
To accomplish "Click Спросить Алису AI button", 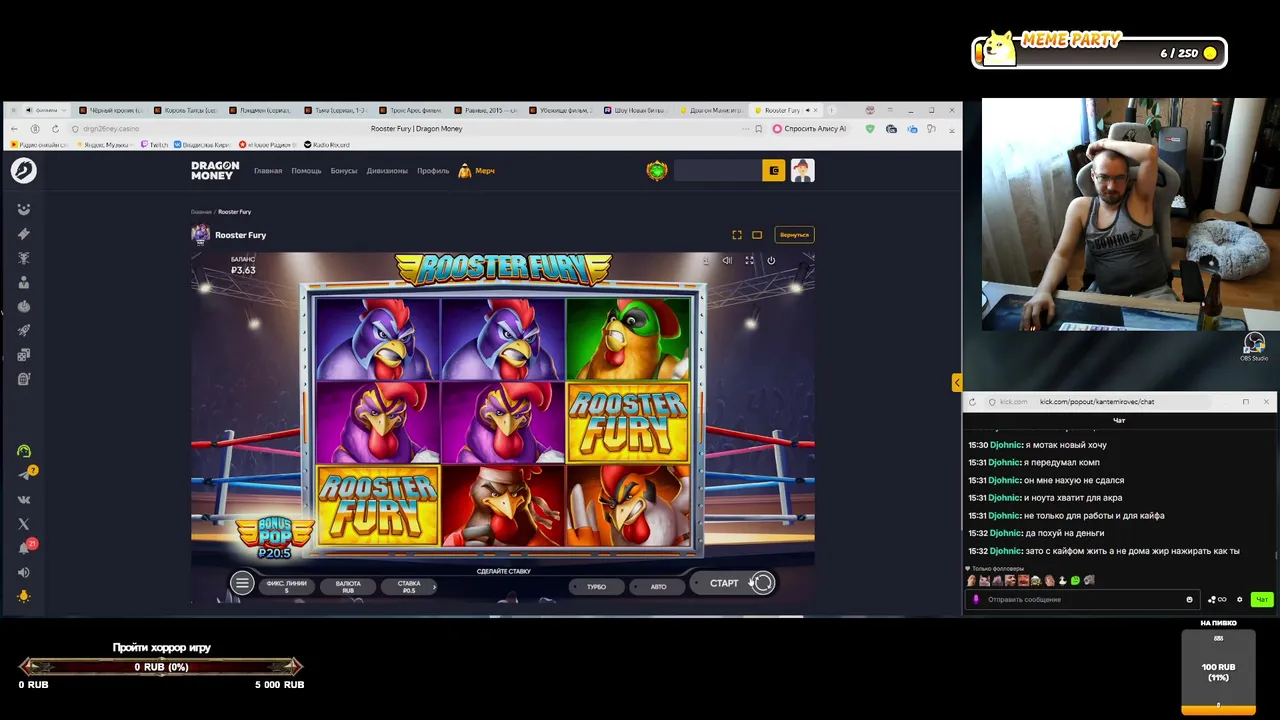I will tap(809, 129).
